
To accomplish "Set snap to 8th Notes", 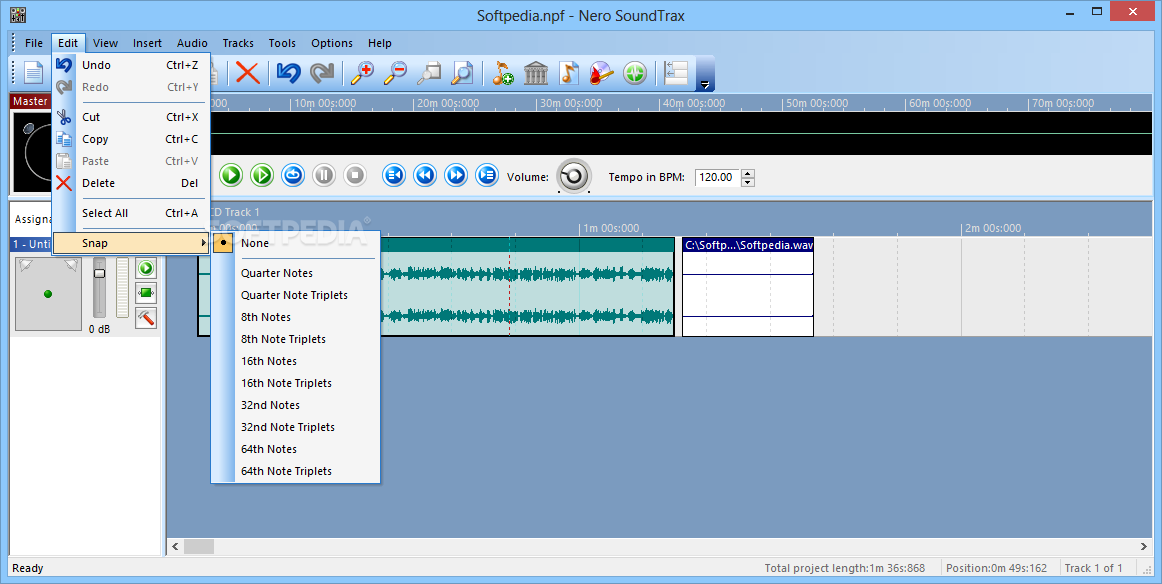I will [296, 317].
